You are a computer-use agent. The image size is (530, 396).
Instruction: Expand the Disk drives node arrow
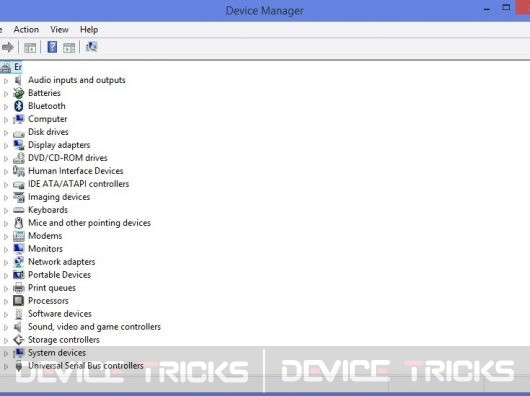coord(6,133)
